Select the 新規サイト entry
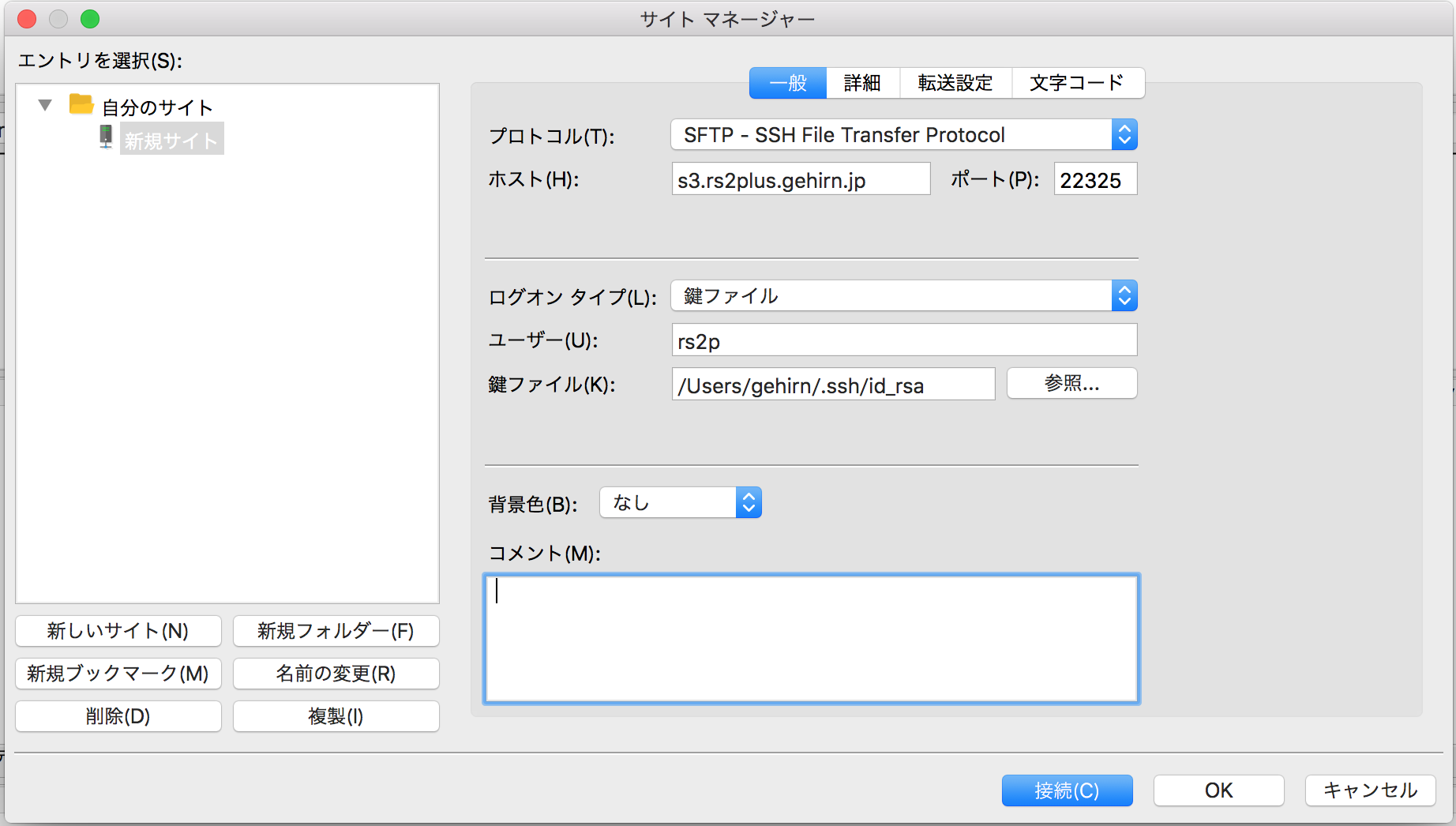This screenshot has height=826, width=1456. 171,140
